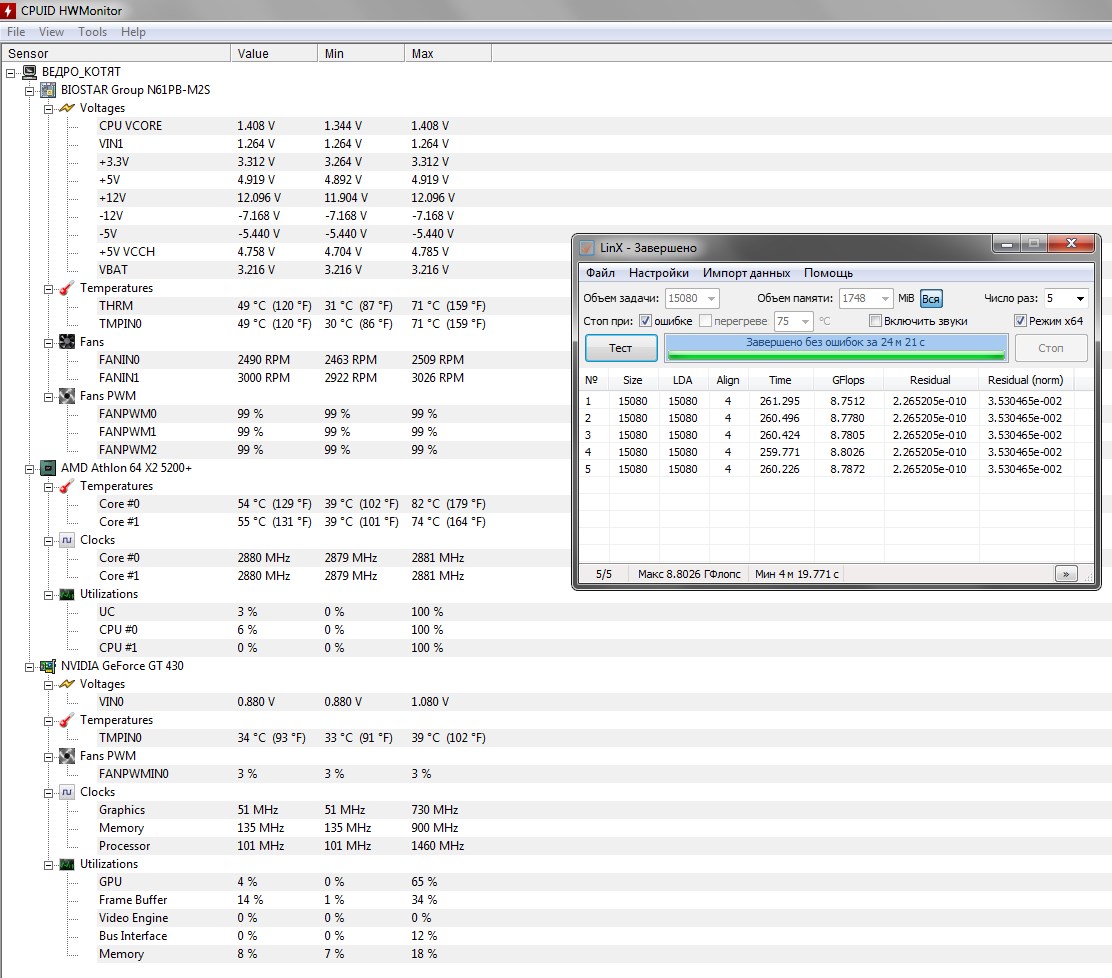1112x978 pixels.
Task: Click the GPU Clocks waveform icon
Action: [x=67, y=792]
